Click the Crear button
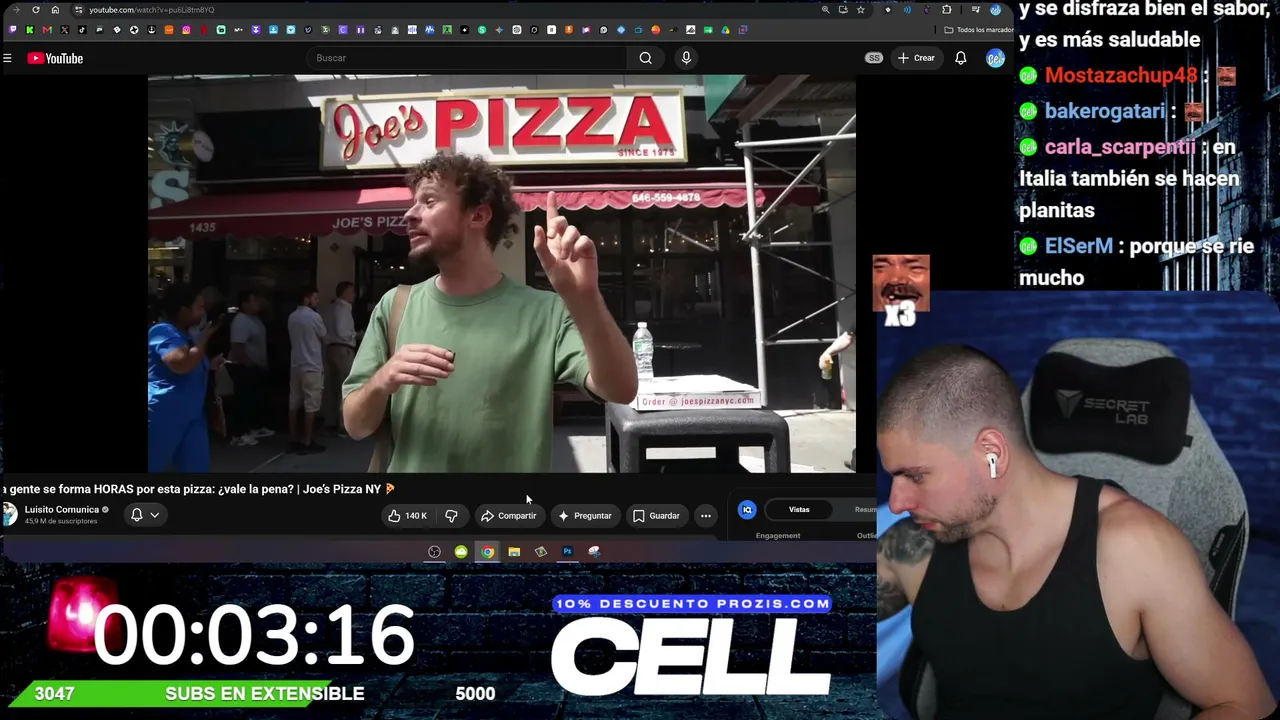Image resolution: width=1280 pixels, height=720 pixels. point(916,58)
